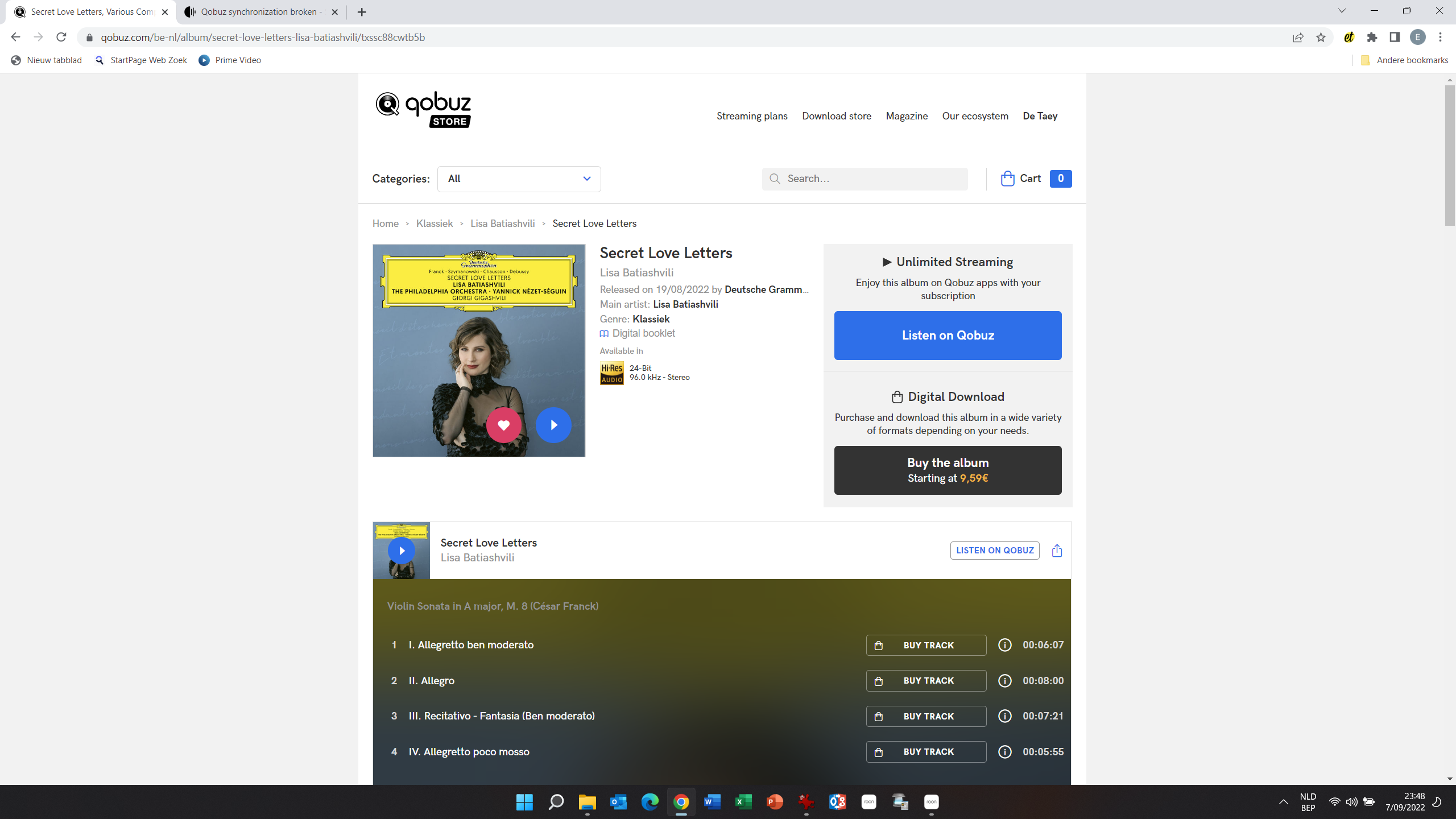
Task: Open File Explorer from taskbar
Action: [587, 802]
